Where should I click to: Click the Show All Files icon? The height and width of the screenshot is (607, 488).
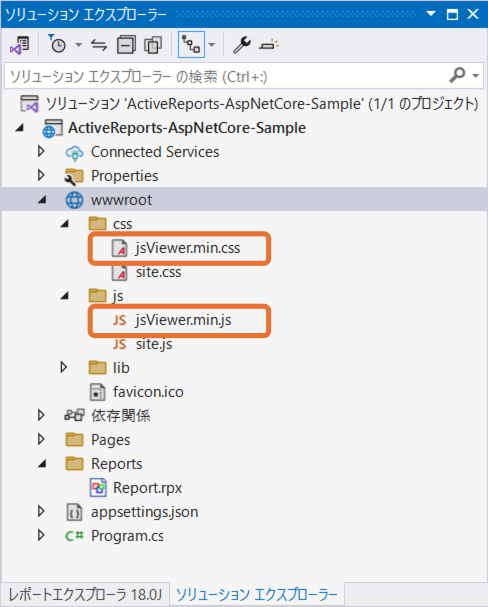[x=153, y=45]
